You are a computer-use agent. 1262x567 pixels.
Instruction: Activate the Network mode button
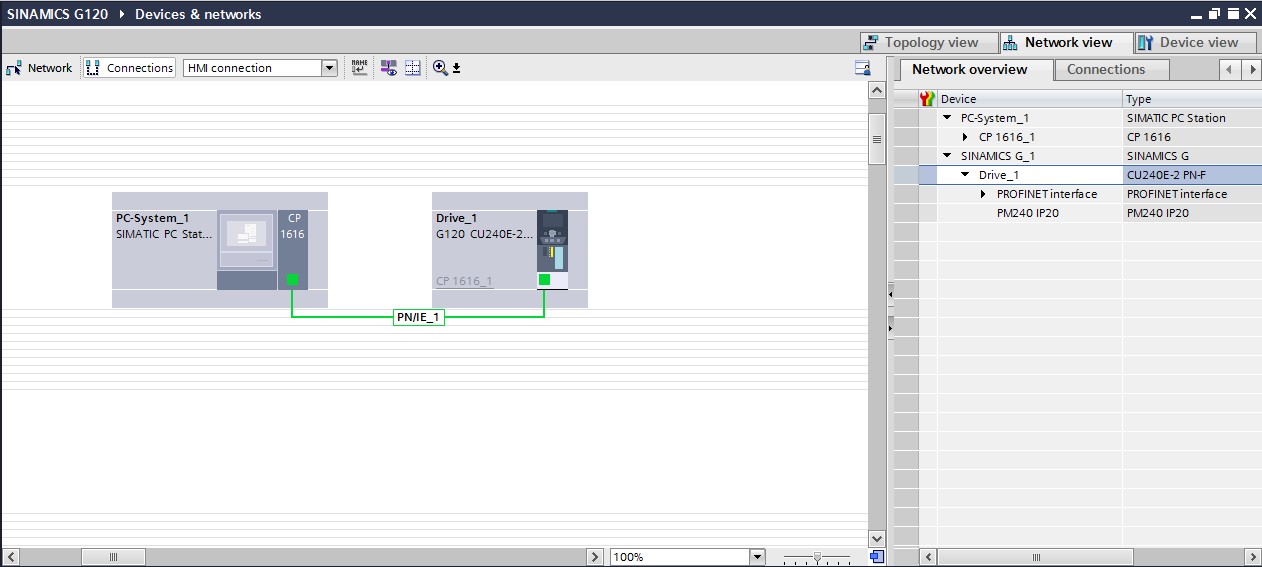tap(40, 68)
